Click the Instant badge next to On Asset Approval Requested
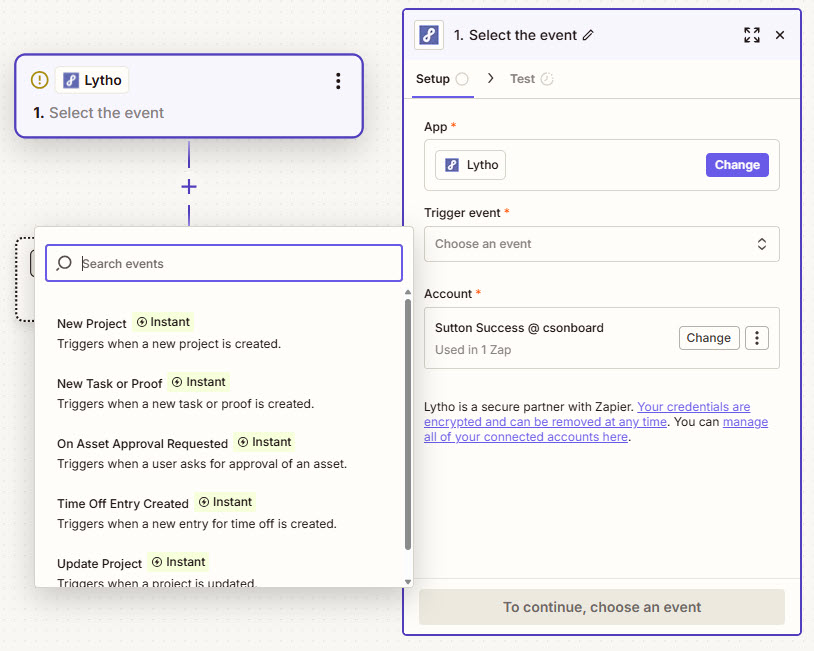Image resolution: width=814 pixels, height=651 pixels. [265, 442]
